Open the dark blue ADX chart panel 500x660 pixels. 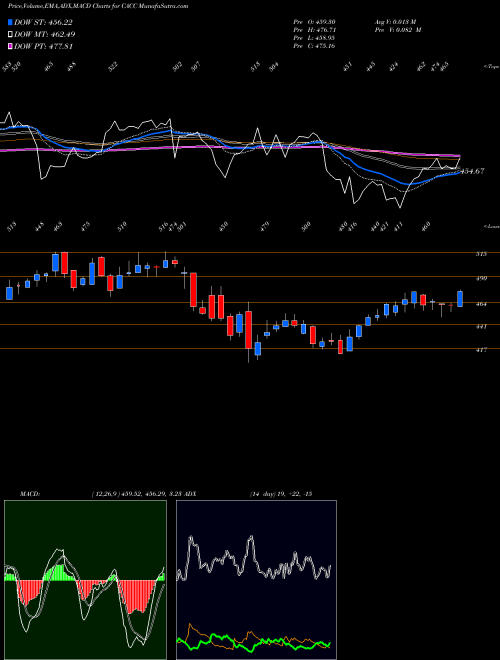(256, 580)
